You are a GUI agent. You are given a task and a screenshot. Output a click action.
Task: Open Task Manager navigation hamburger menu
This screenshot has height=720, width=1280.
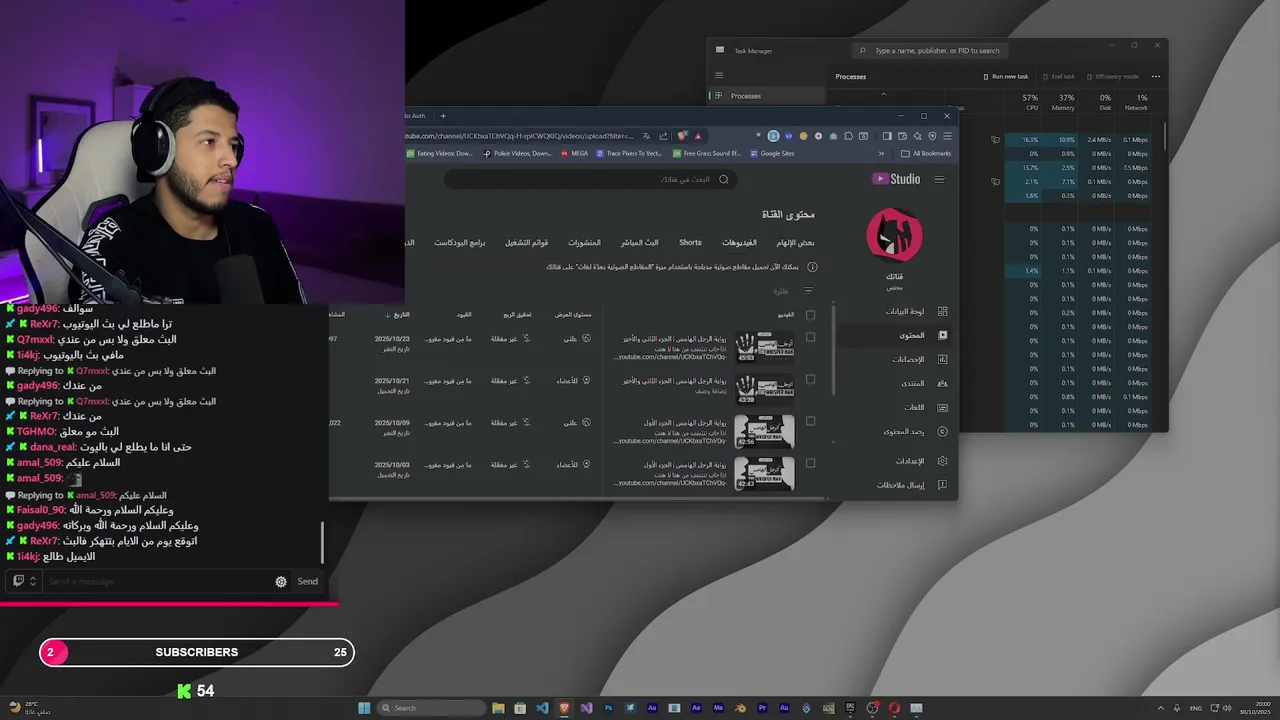pyautogui.click(x=718, y=75)
